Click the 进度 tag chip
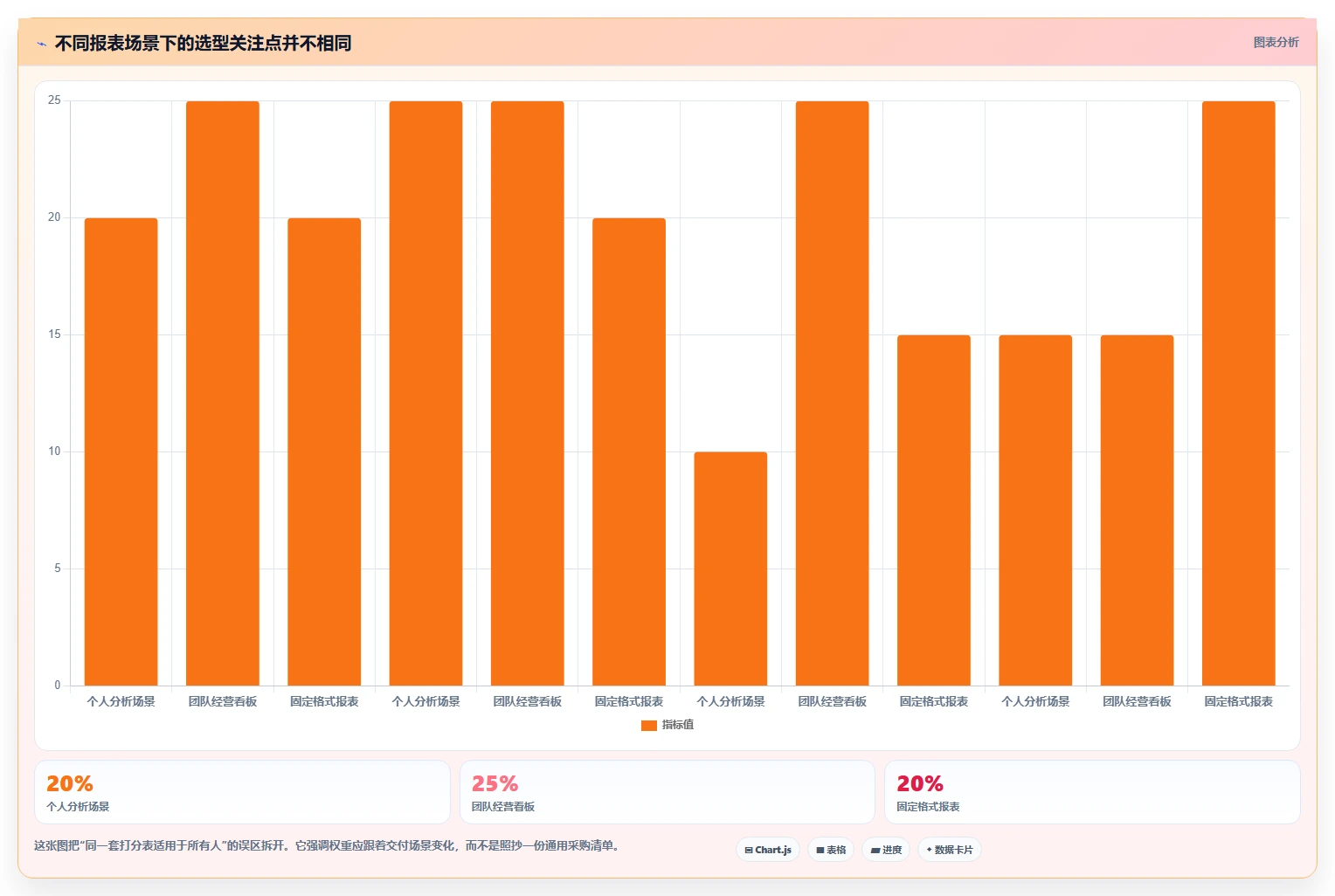 (886, 850)
